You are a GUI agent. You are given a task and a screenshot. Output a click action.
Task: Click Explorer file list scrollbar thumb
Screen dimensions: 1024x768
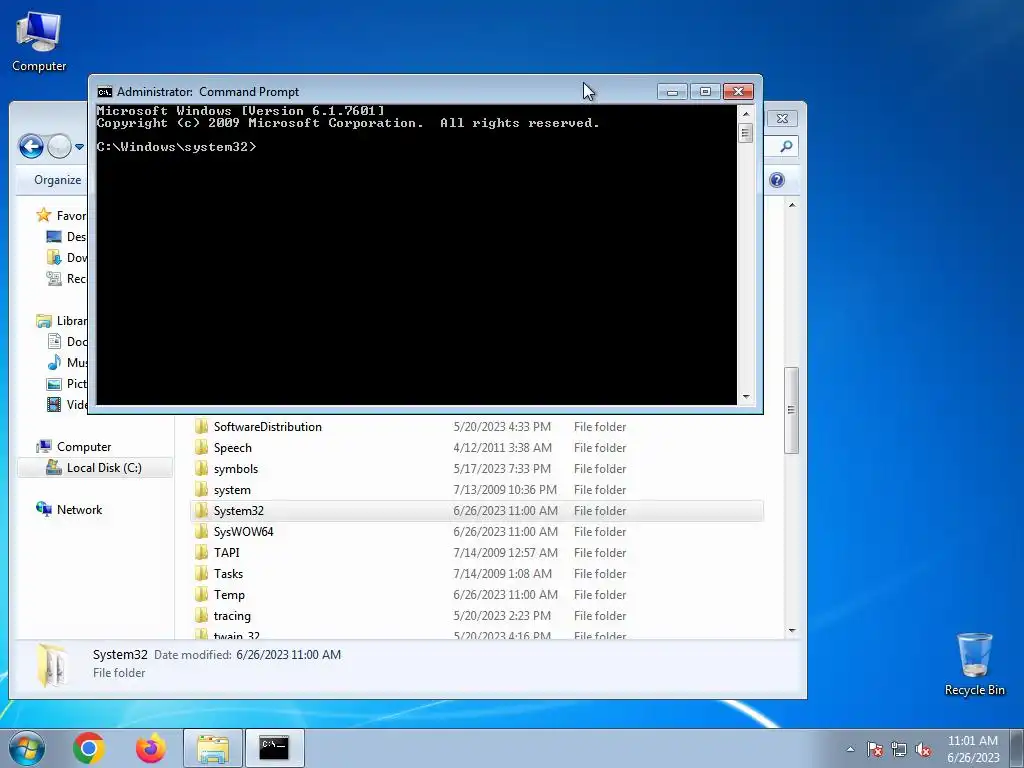792,410
